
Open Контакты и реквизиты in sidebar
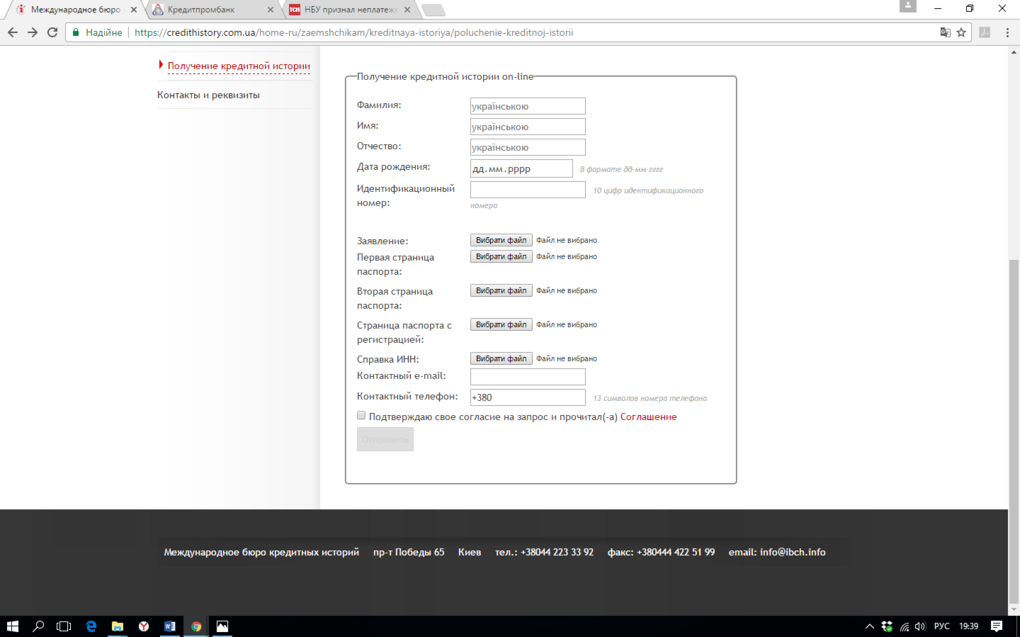(x=208, y=95)
